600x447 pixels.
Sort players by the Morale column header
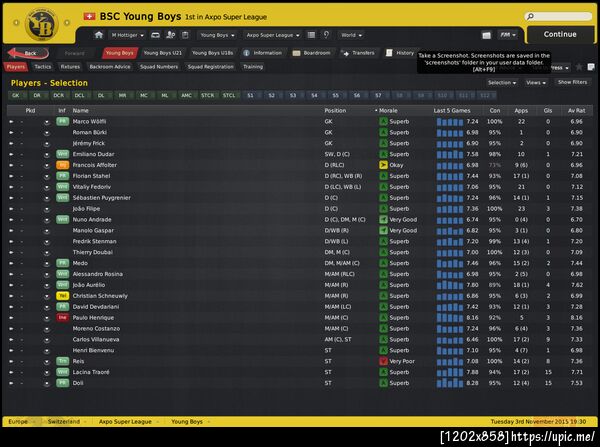coord(388,111)
